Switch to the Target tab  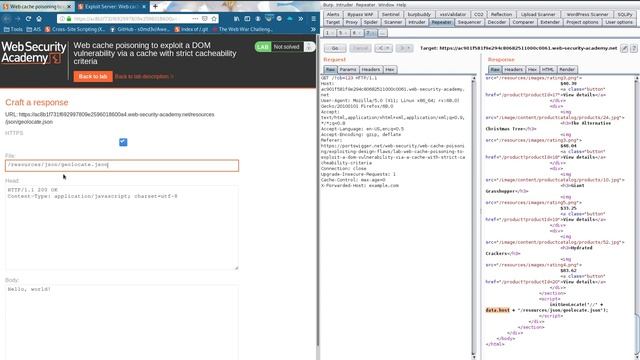333,22
